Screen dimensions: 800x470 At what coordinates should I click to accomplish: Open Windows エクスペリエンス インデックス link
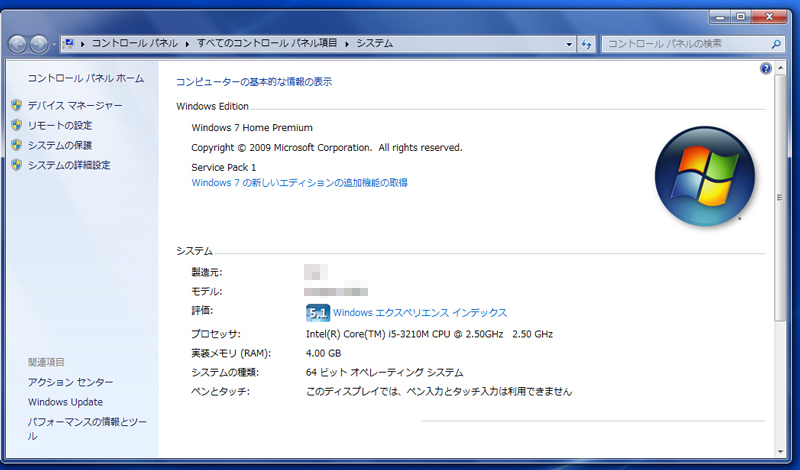420,312
